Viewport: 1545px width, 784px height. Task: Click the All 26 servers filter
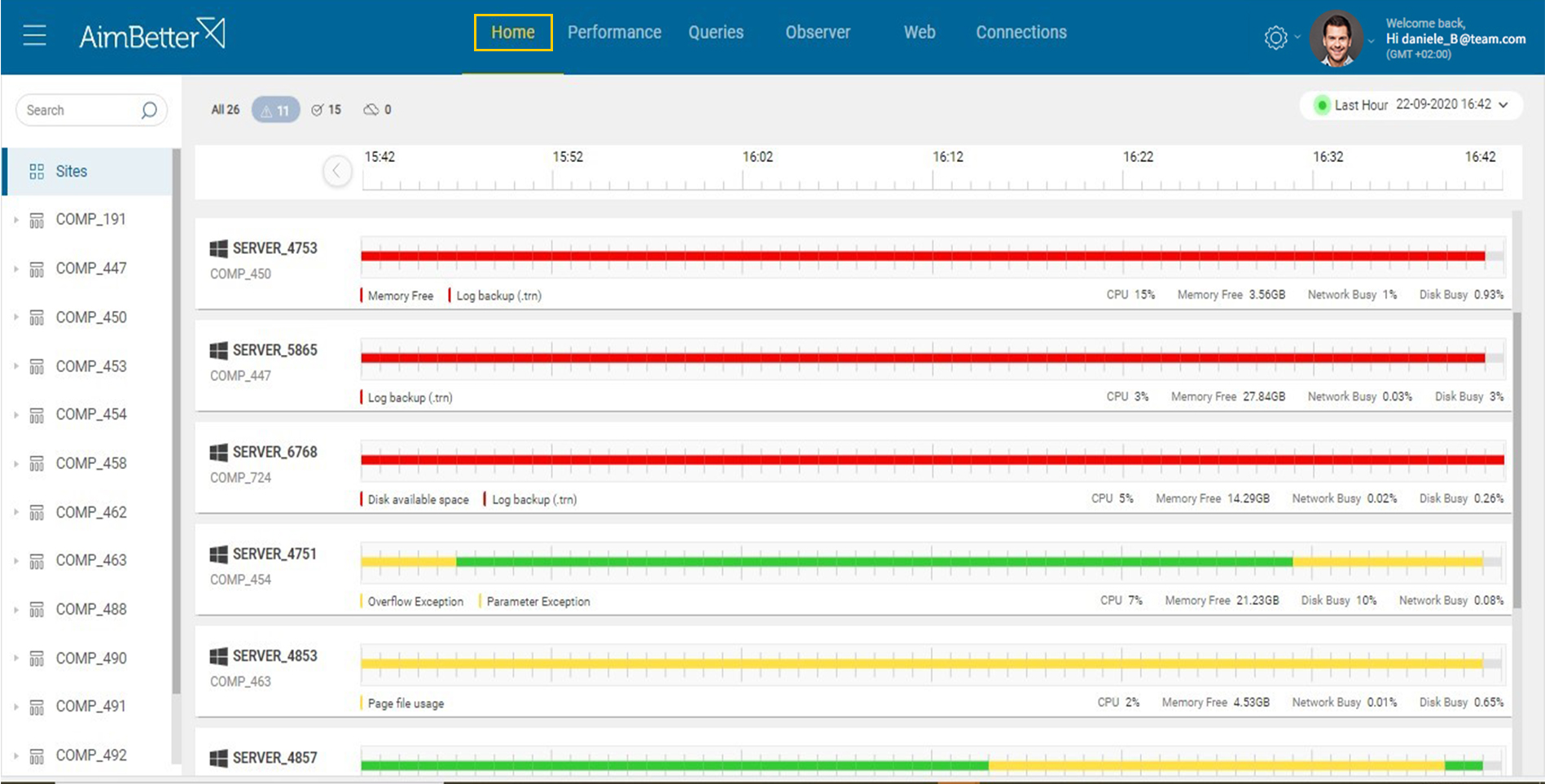pyautogui.click(x=225, y=109)
